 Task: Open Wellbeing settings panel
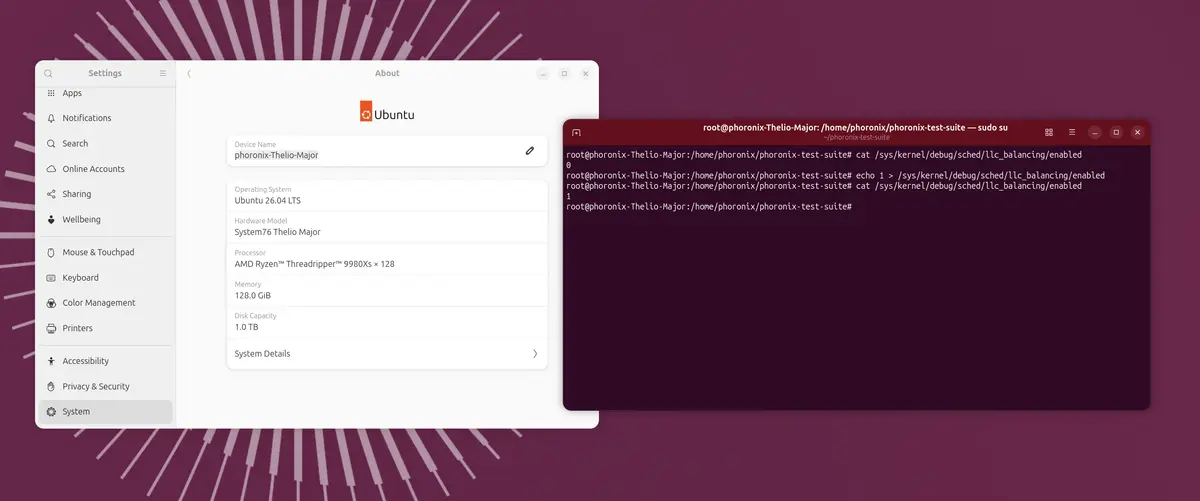coord(105,219)
